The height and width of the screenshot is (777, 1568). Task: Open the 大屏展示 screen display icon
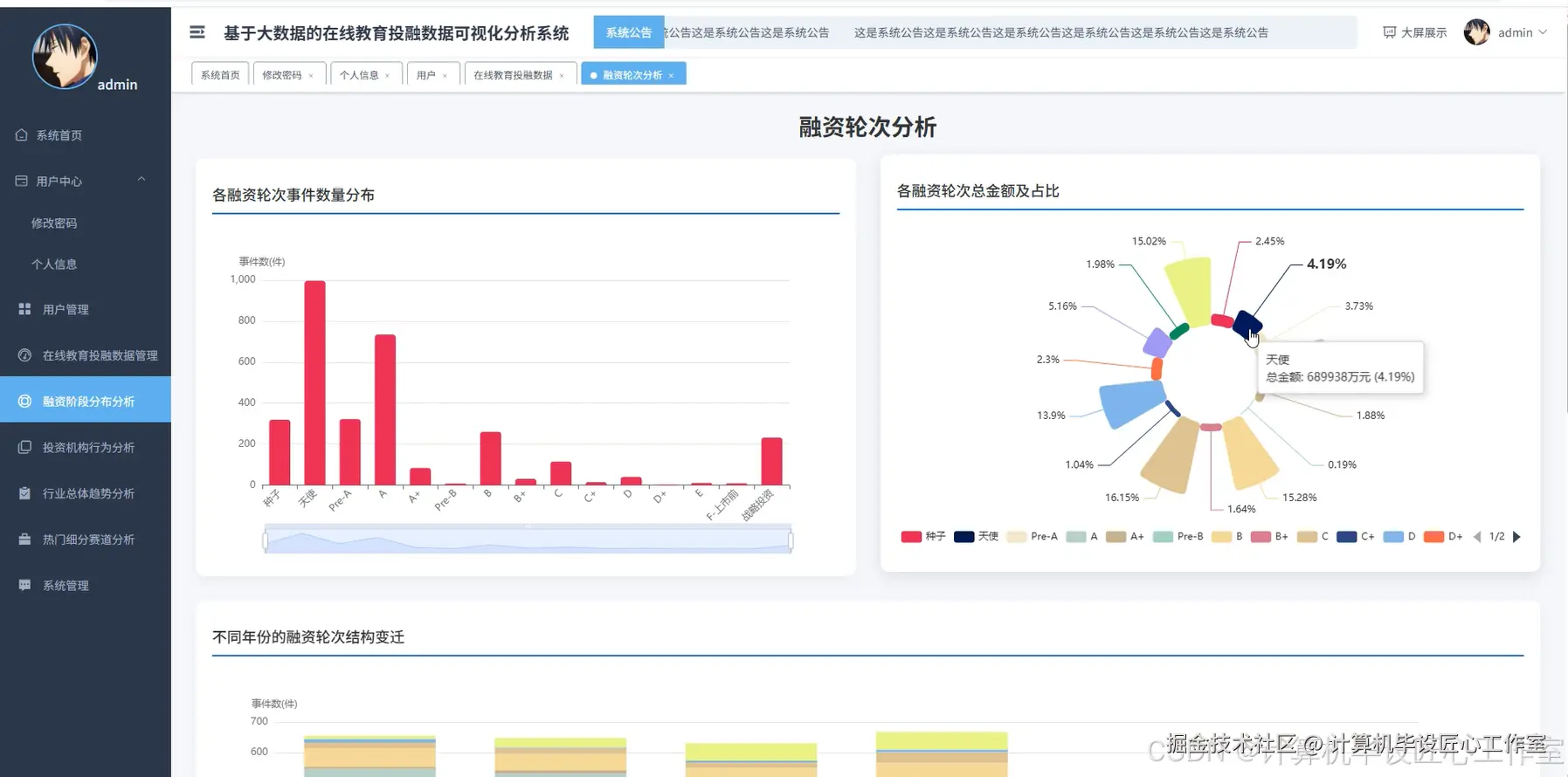pyautogui.click(x=1389, y=32)
